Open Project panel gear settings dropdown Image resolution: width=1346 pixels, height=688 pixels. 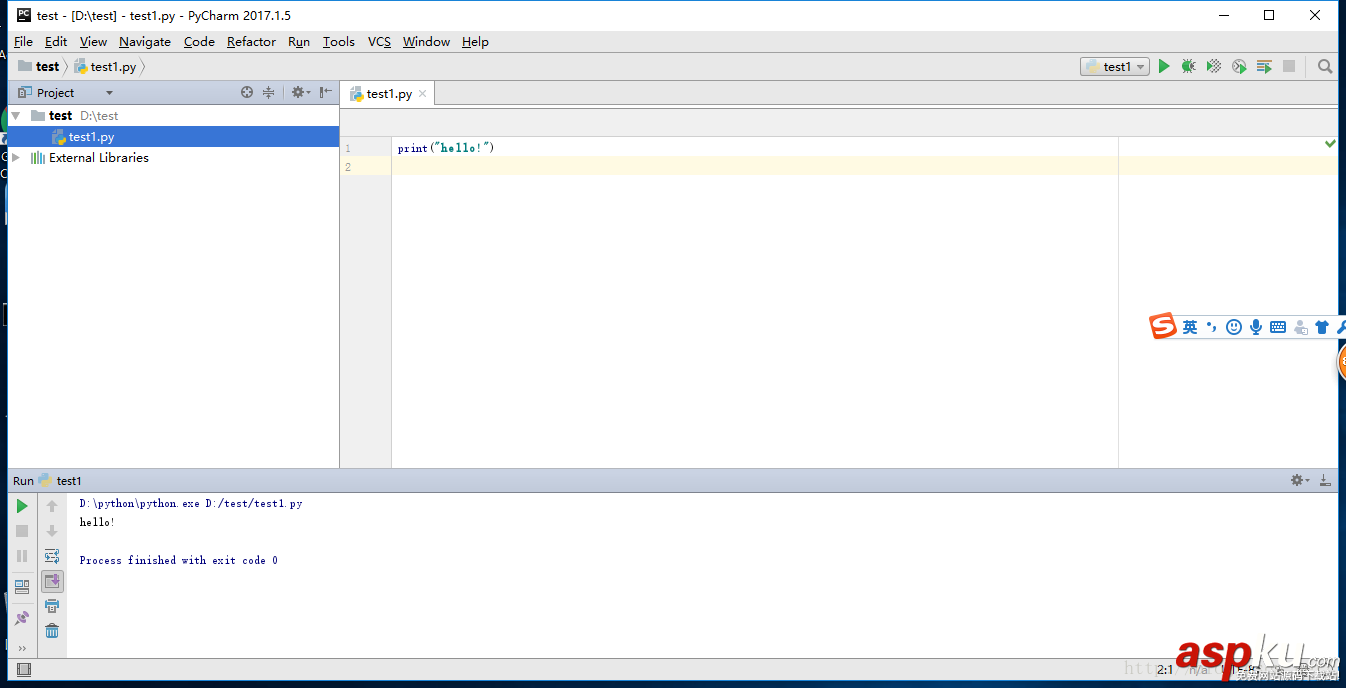click(x=300, y=92)
